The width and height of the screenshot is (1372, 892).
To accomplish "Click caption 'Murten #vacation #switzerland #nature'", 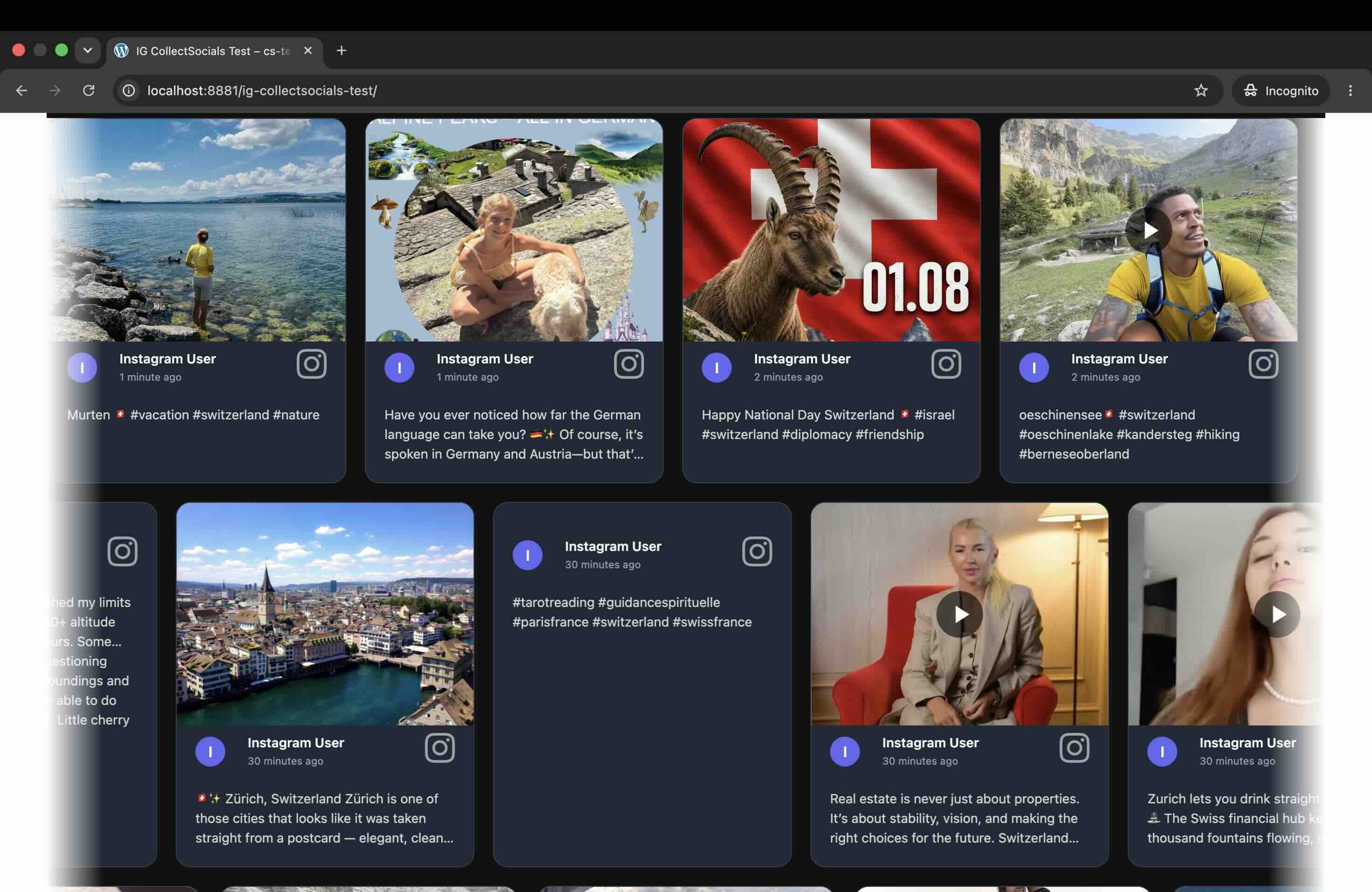I will click(x=193, y=415).
